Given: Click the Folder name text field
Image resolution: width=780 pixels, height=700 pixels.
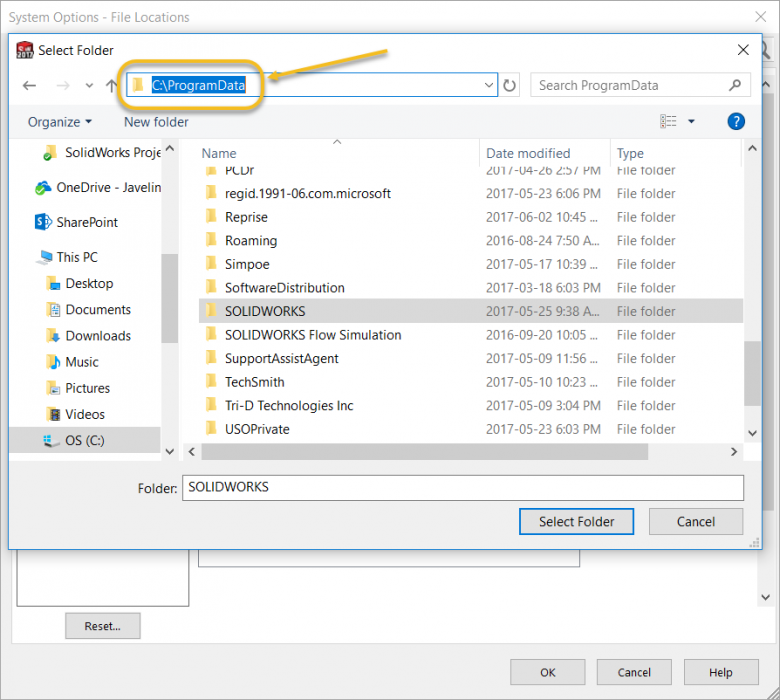Looking at the screenshot, I should pyautogui.click(x=463, y=488).
